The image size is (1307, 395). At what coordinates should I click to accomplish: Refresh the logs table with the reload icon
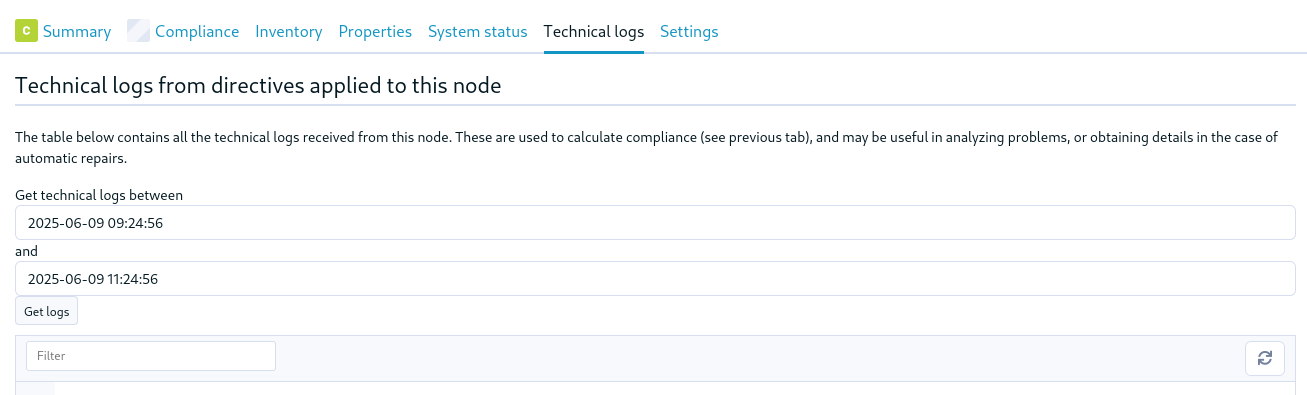click(1265, 358)
